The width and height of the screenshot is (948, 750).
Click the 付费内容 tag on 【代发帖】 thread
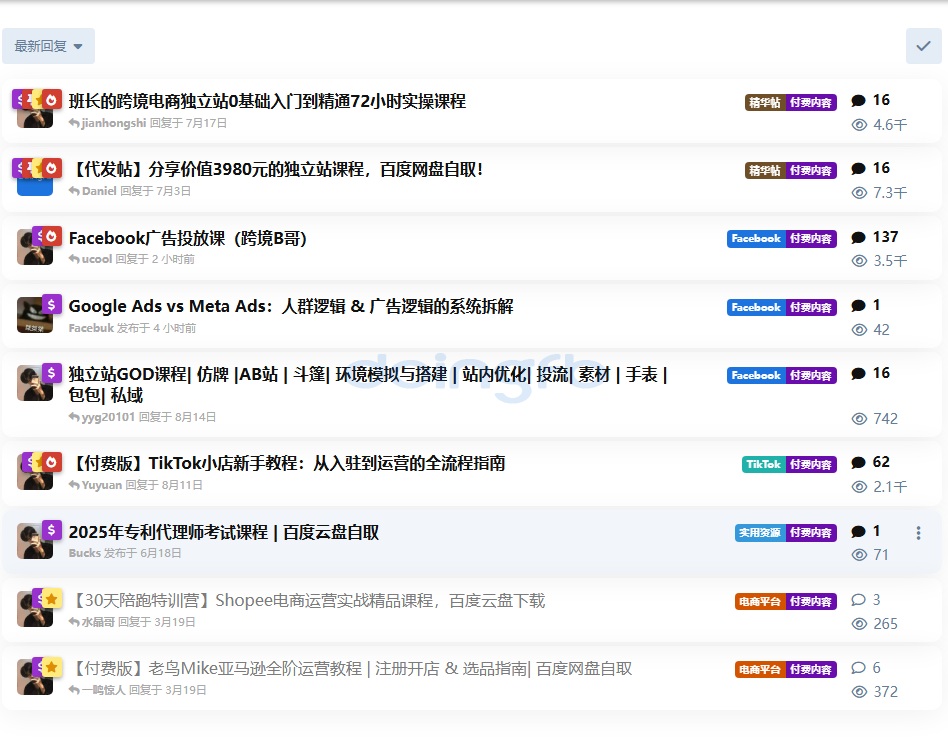click(811, 170)
